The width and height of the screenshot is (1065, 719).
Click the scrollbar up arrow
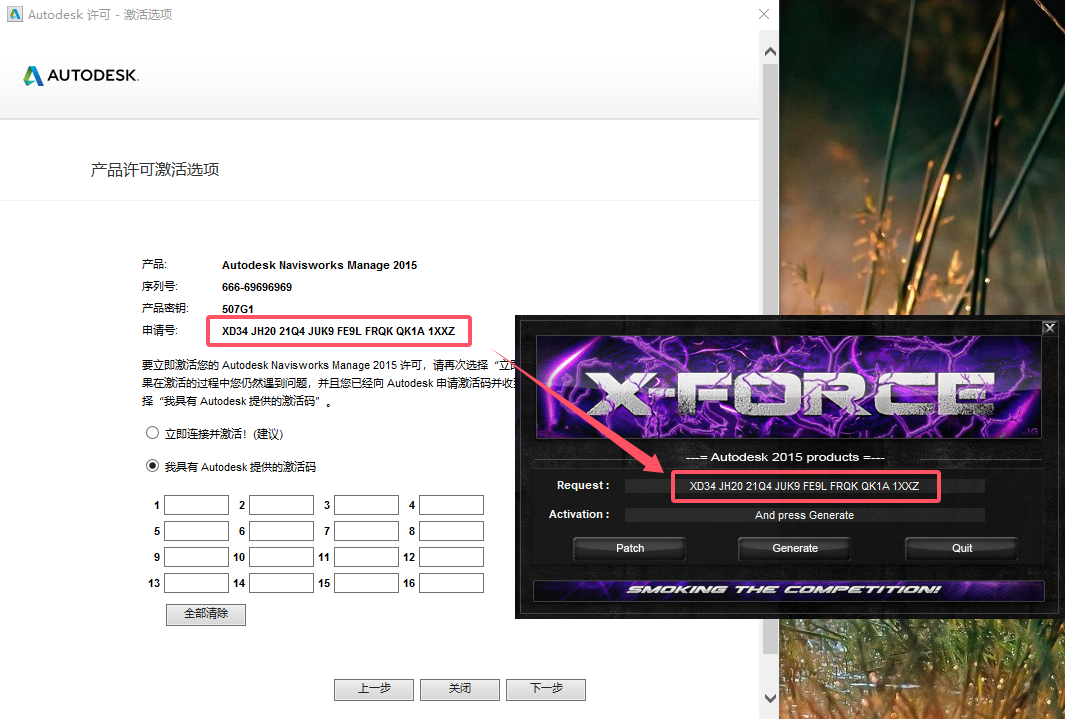click(x=769, y=50)
